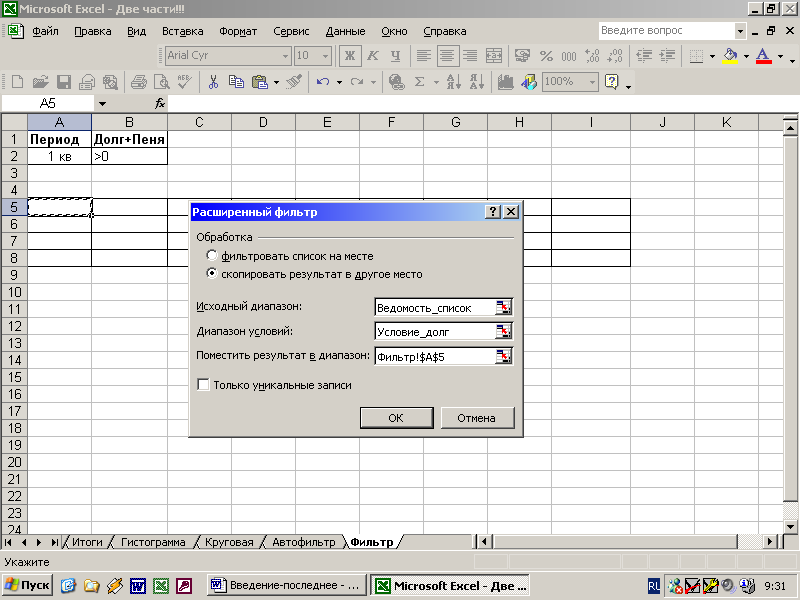Click Paste clipboard icon
Image resolution: width=800 pixels, height=600 pixels.
(x=260, y=82)
